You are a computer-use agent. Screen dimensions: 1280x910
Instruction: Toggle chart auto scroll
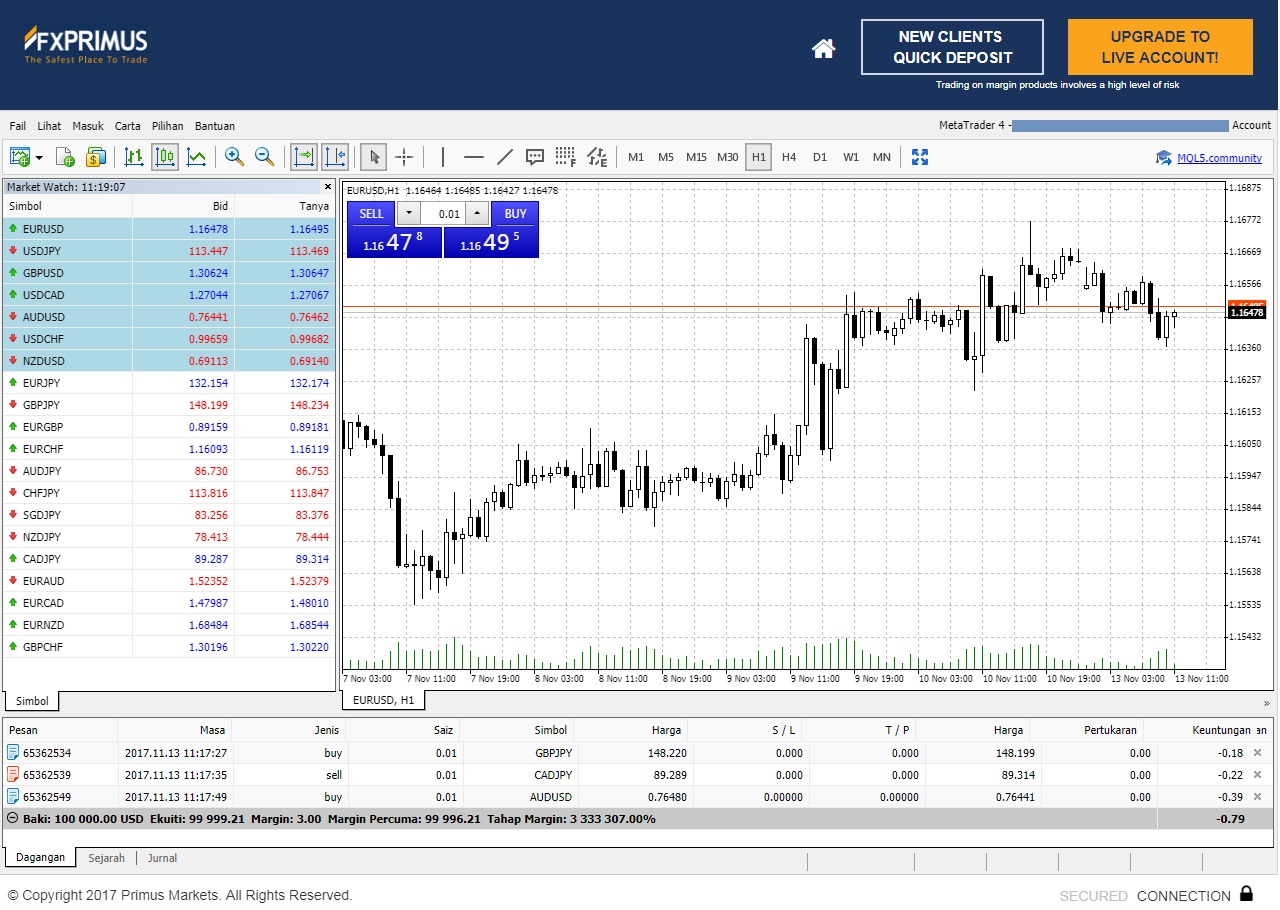click(305, 157)
